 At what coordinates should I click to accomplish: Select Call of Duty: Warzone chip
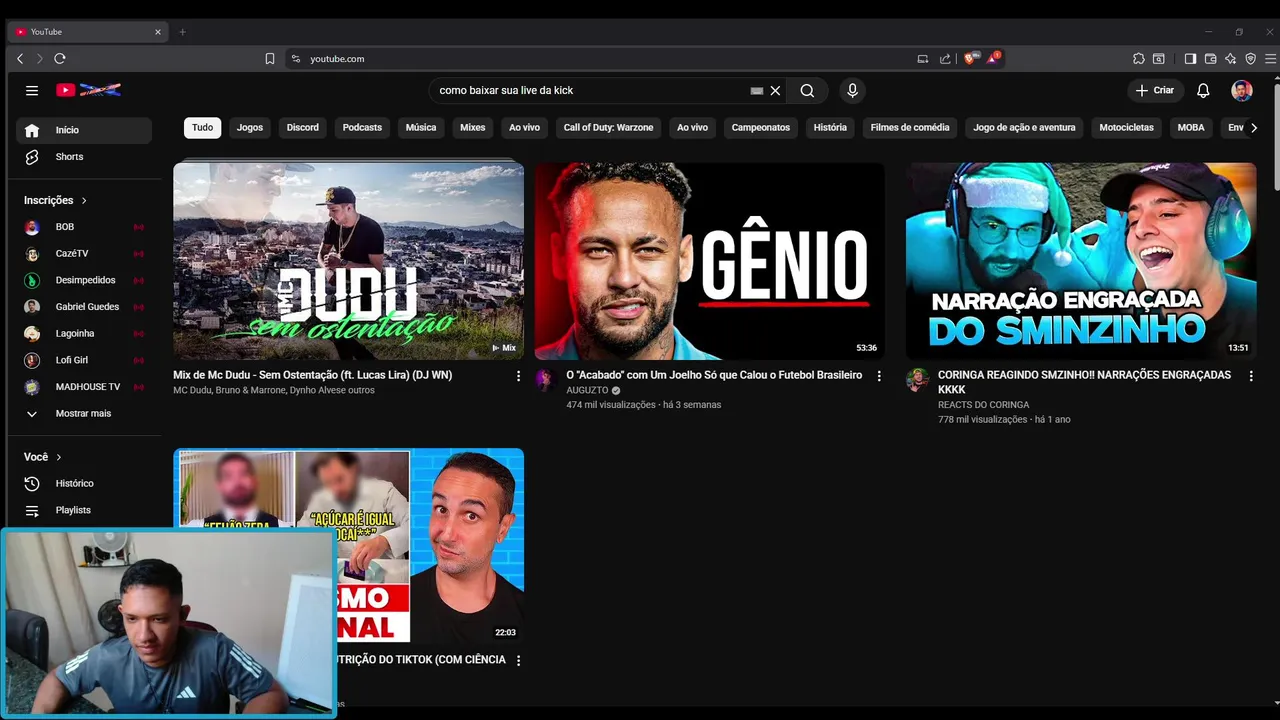(x=608, y=128)
